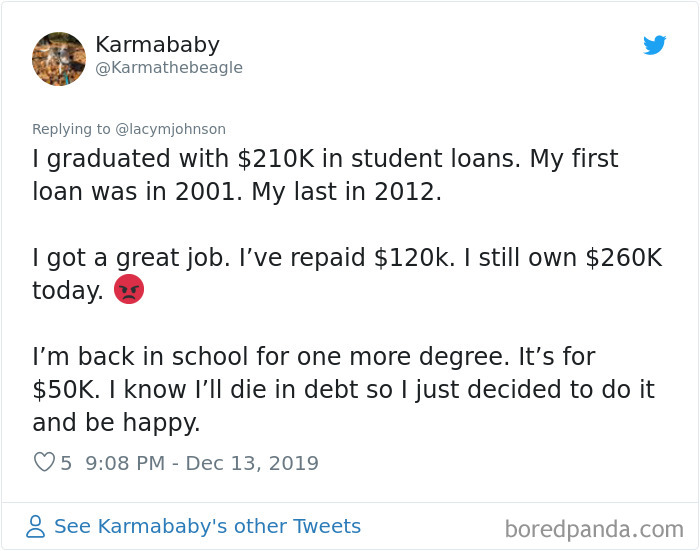Open Karmababy's profile picture
The height and width of the screenshot is (551, 700).
click(x=59, y=58)
